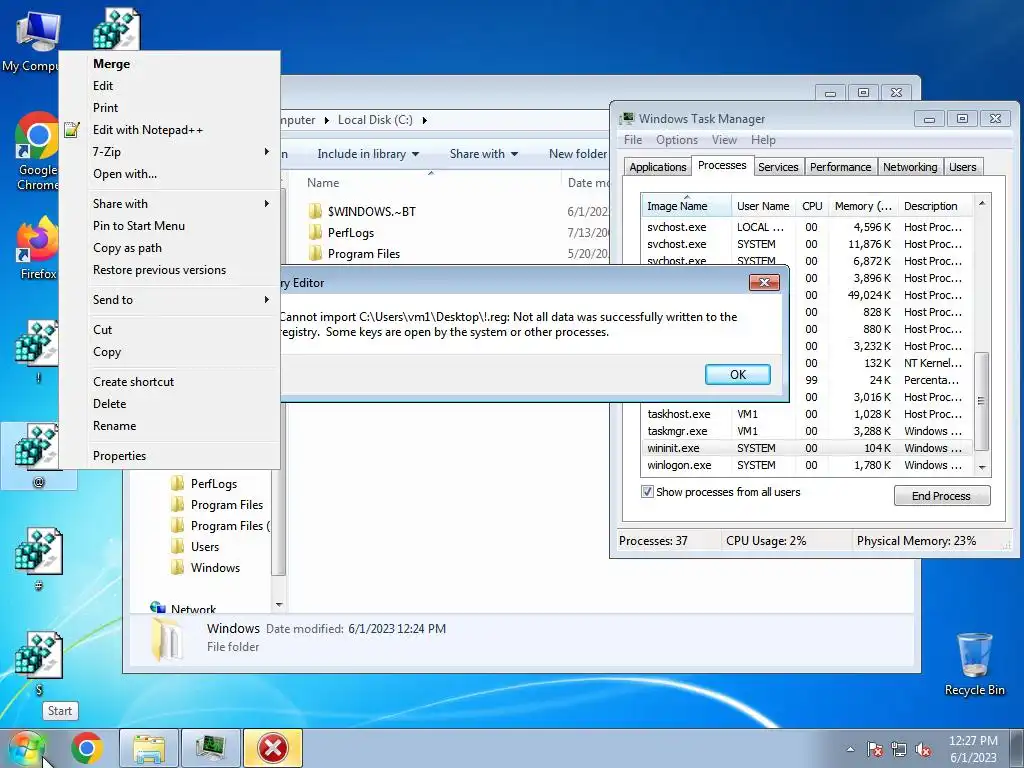This screenshot has width=1024, height=768.
Task: Click process list scrollbar thumb
Action: pos(981,401)
